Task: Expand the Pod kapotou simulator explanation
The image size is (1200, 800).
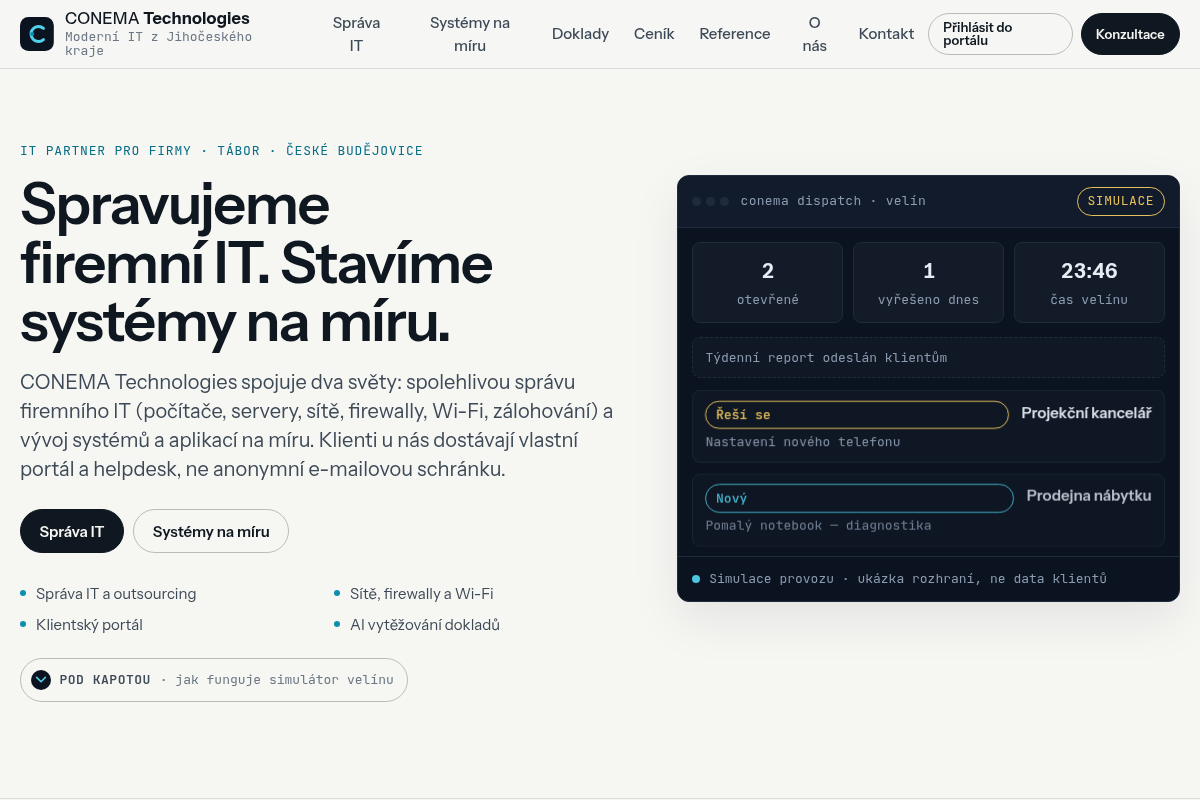Action: pyautogui.click(x=214, y=680)
